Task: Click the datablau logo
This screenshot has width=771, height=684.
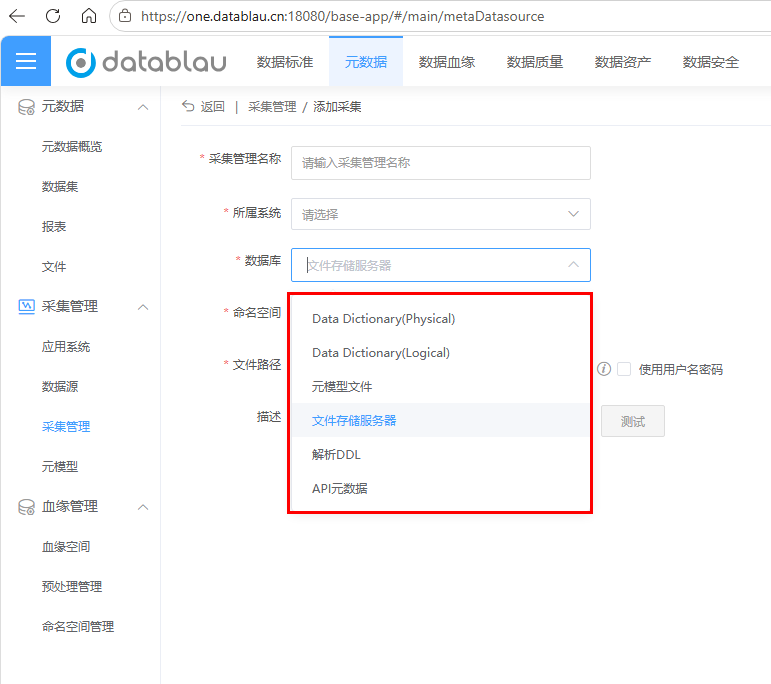Action: (x=146, y=62)
